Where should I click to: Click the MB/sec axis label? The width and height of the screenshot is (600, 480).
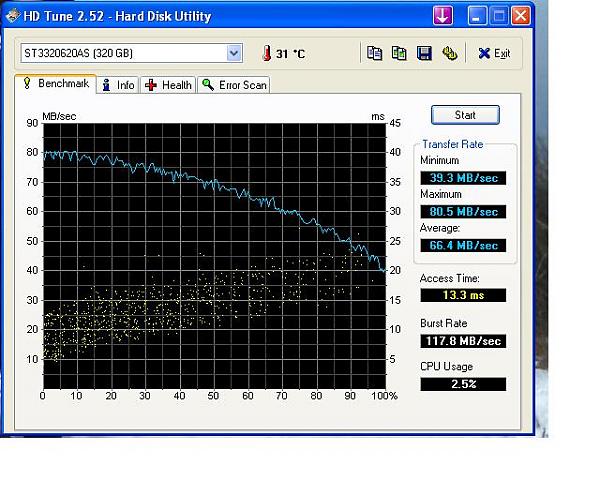pyautogui.click(x=59, y=116)
